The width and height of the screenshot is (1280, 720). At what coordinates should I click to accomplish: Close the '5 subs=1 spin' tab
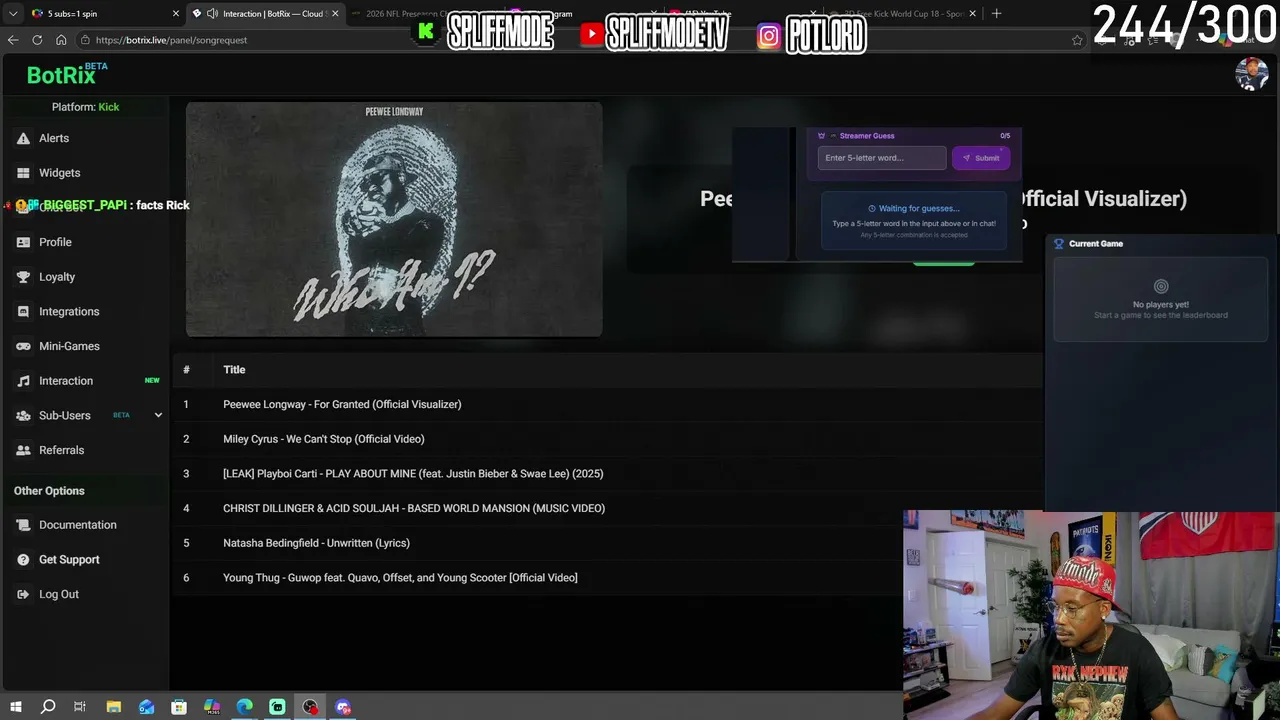(176, 14)
